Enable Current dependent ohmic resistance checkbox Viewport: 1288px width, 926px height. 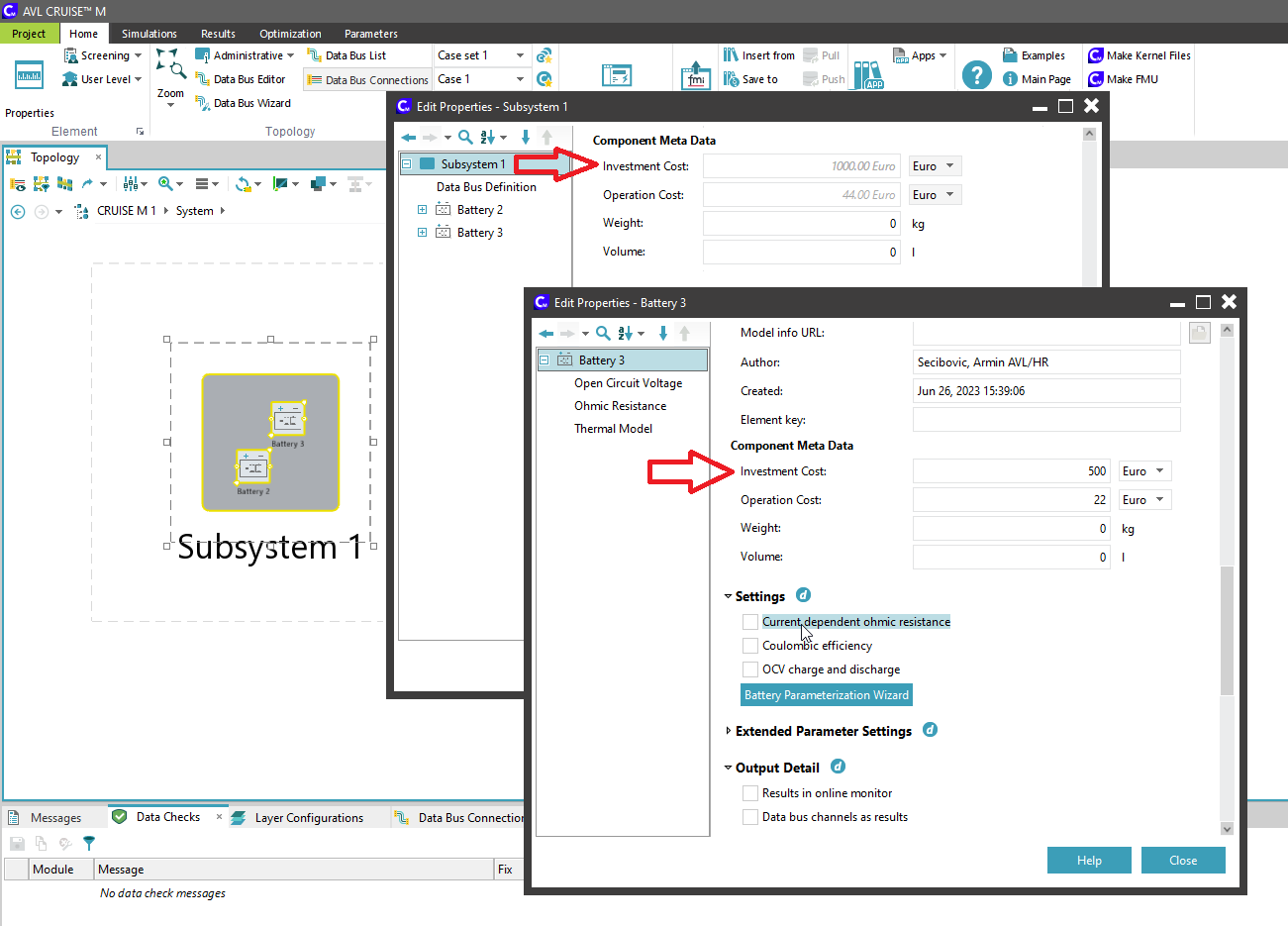(x=750, y=622)
